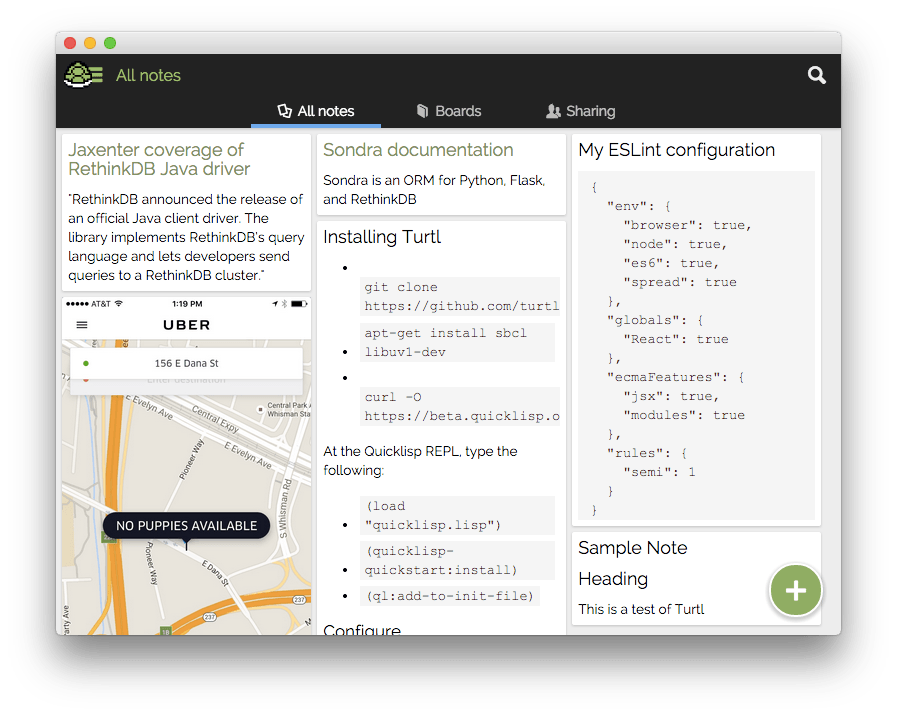Click the git clone code block

(x=460, y=296)
